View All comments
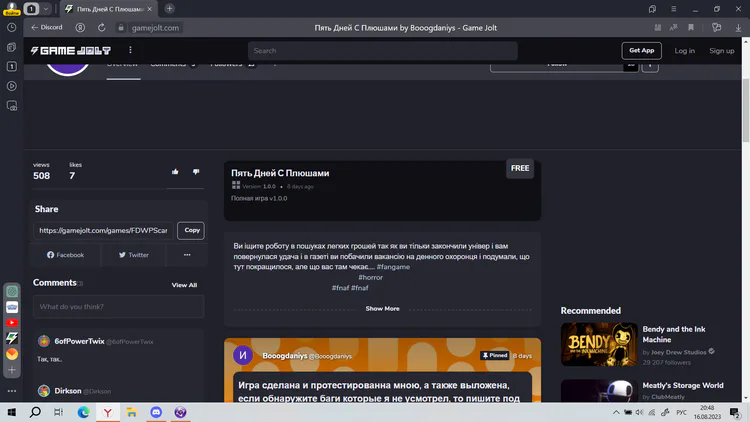This screenshot has width=750, height=422. coord(184,285)
